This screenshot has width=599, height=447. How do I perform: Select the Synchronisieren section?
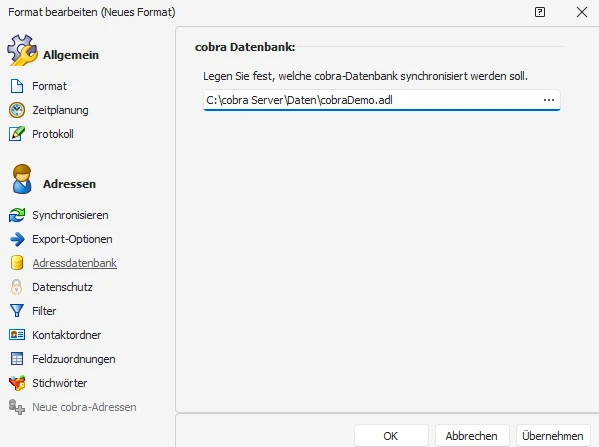click(70, 215)
